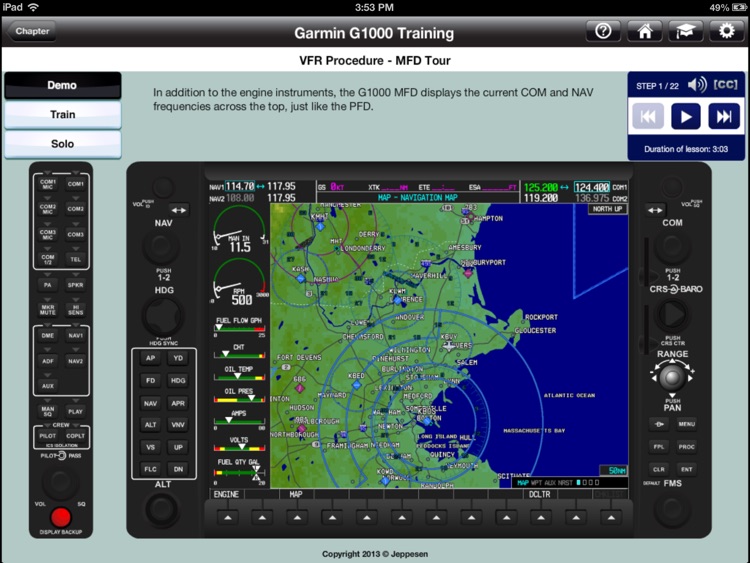
Task: Go to the home screen icon
Action: [644, 32]
